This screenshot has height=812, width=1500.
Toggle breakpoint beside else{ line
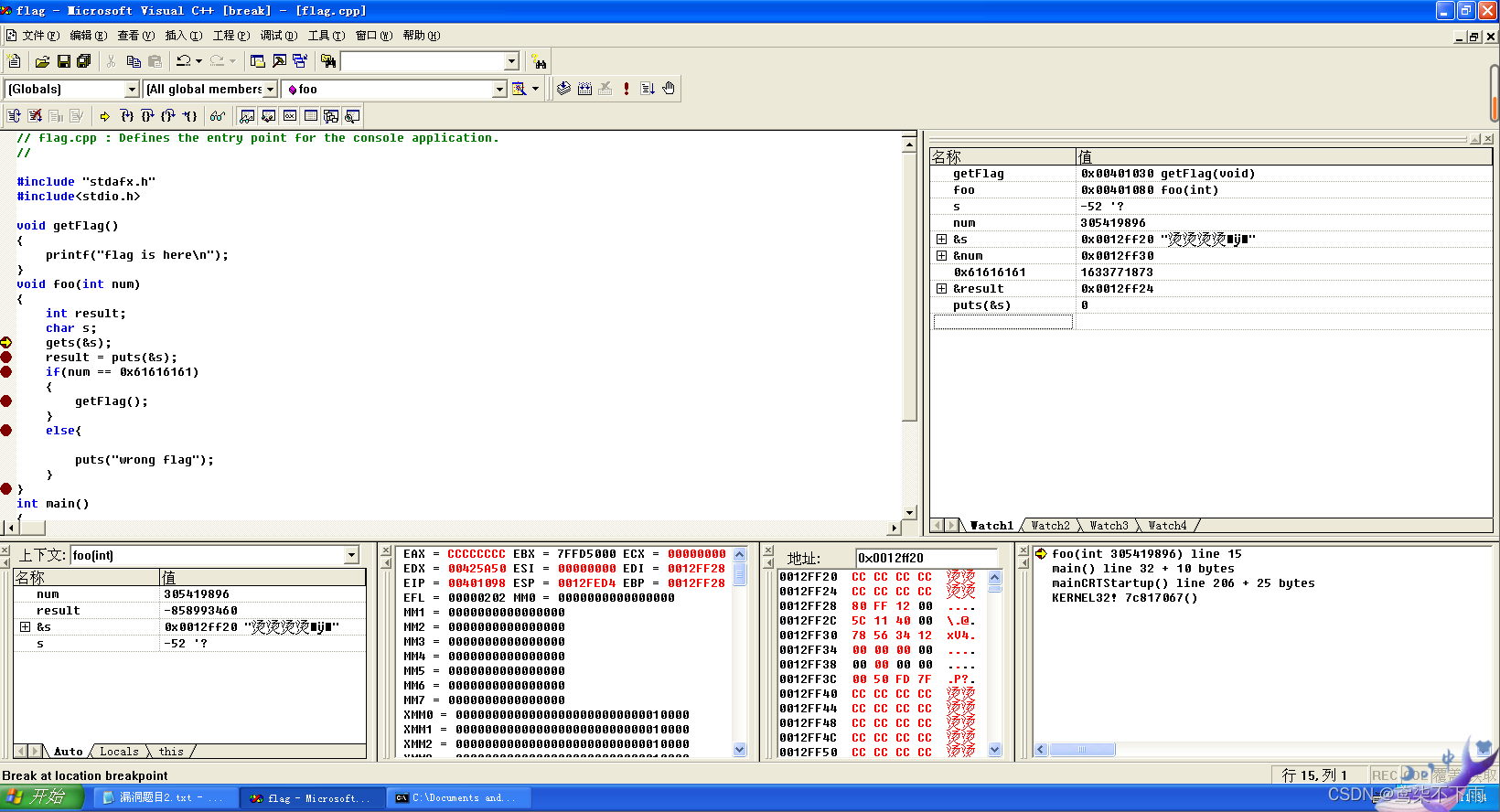(x=6, y=431)
